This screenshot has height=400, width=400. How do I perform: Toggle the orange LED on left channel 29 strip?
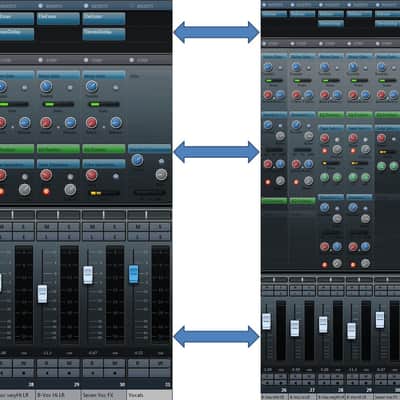pyautogui.click(x=46, y=192)
